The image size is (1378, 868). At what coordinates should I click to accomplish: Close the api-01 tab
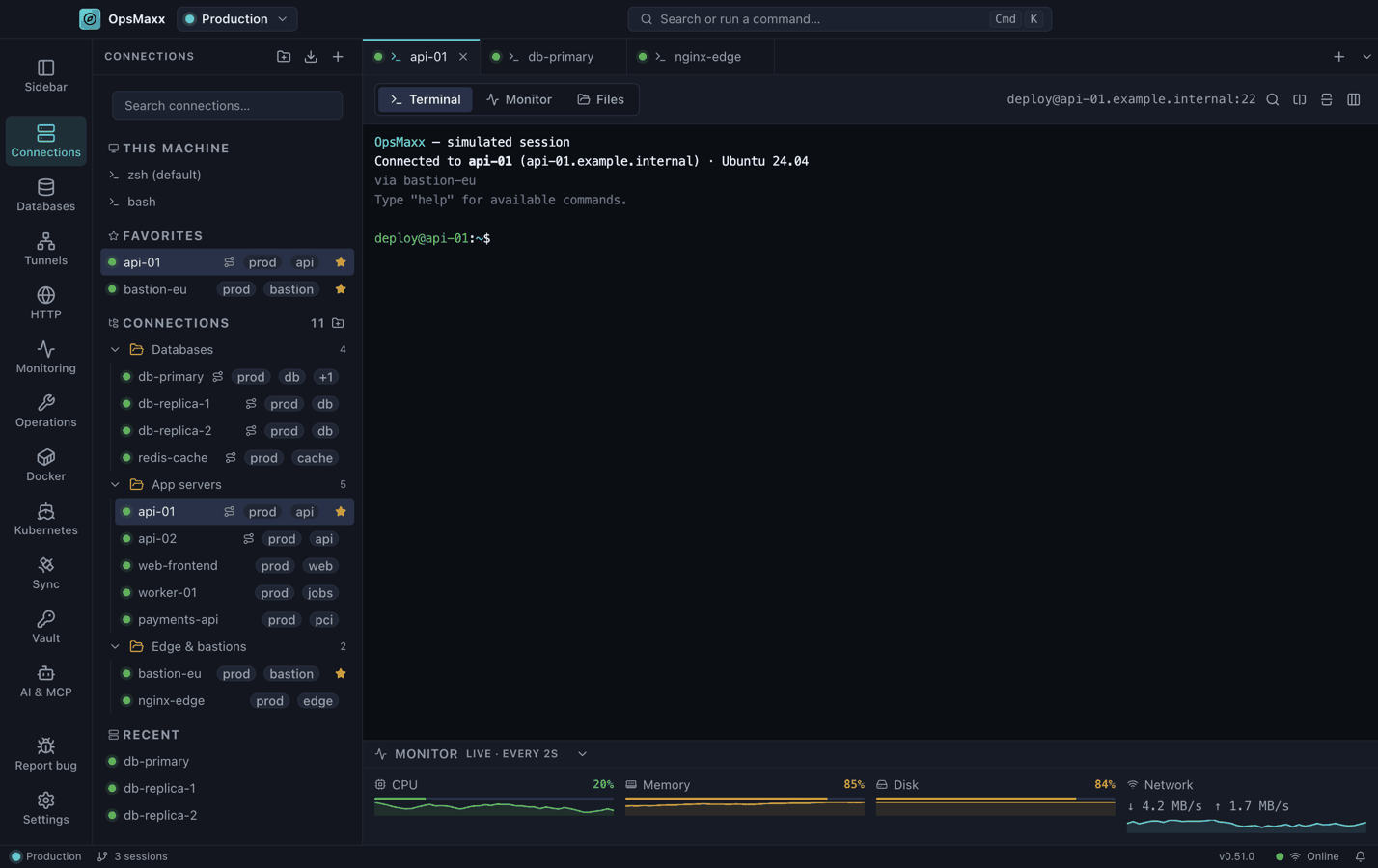pyautogui.click(x=463, y=57)
